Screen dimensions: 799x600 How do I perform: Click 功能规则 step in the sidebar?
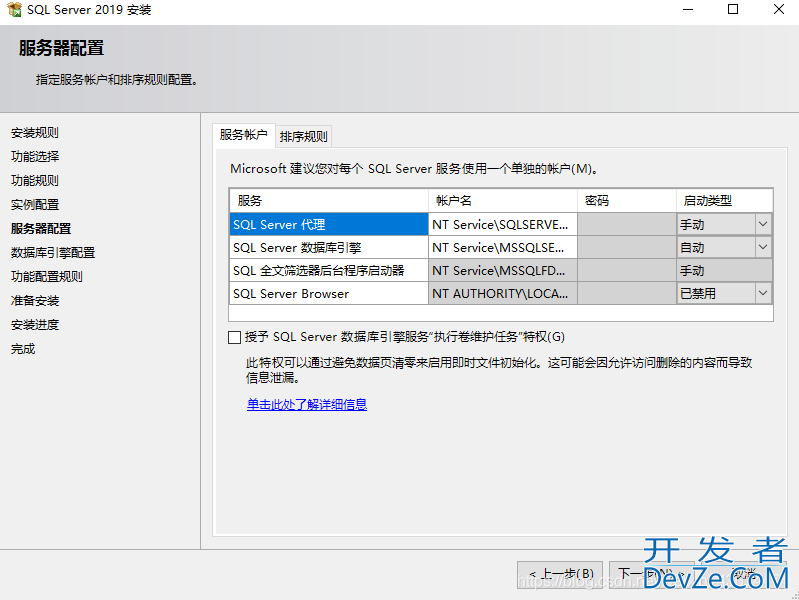click(35, 180)
